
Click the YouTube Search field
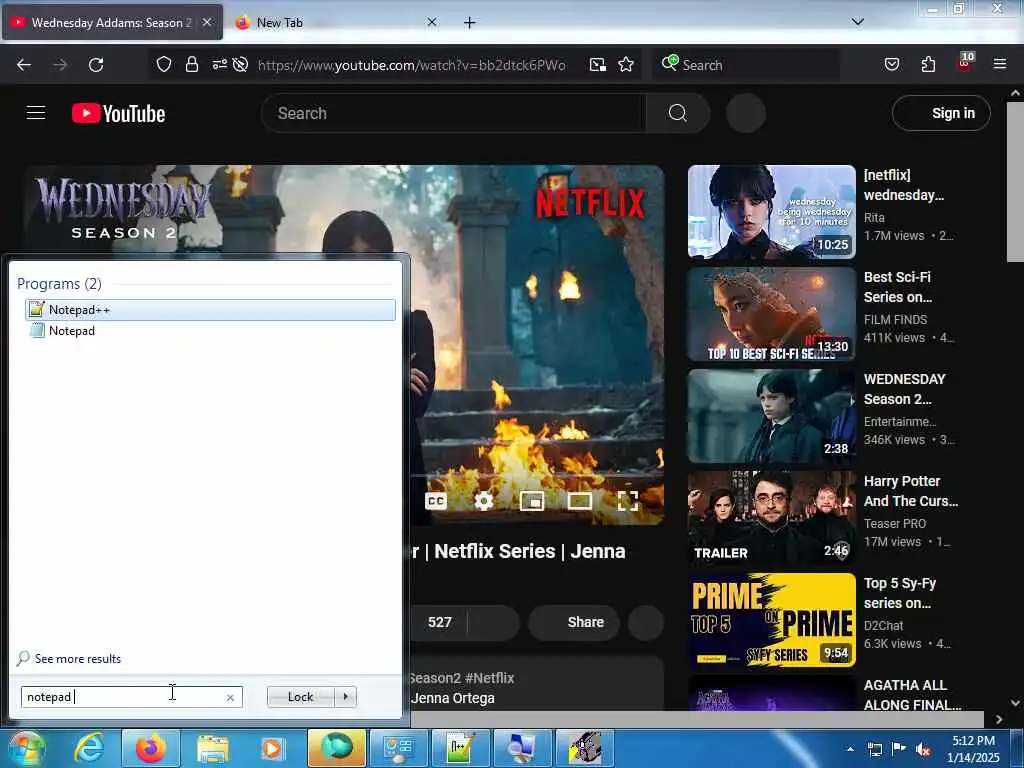click(454, 113)
